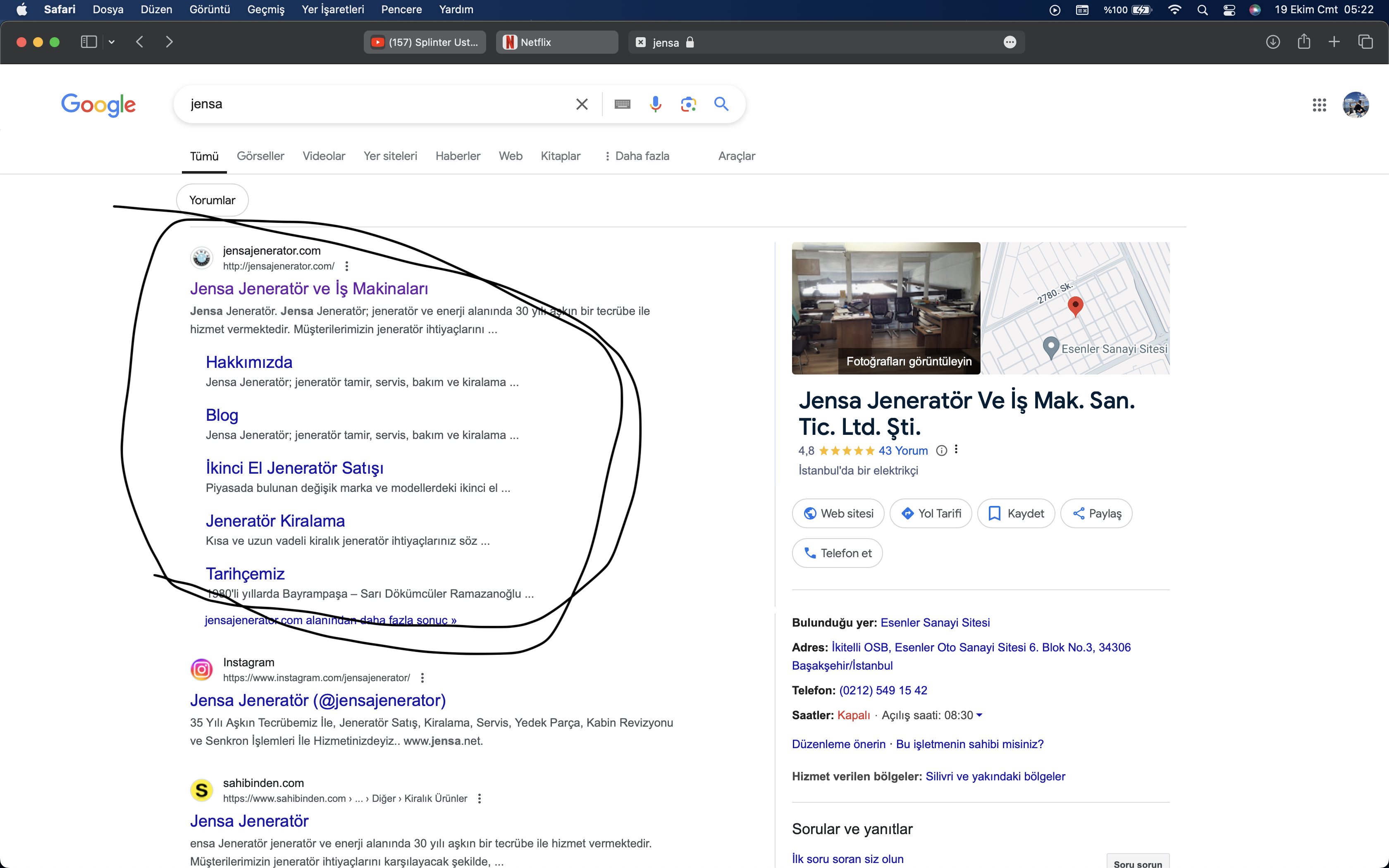1389x868 pixels.
Task: Open the address bar more options button
Action: [1010, 43]
